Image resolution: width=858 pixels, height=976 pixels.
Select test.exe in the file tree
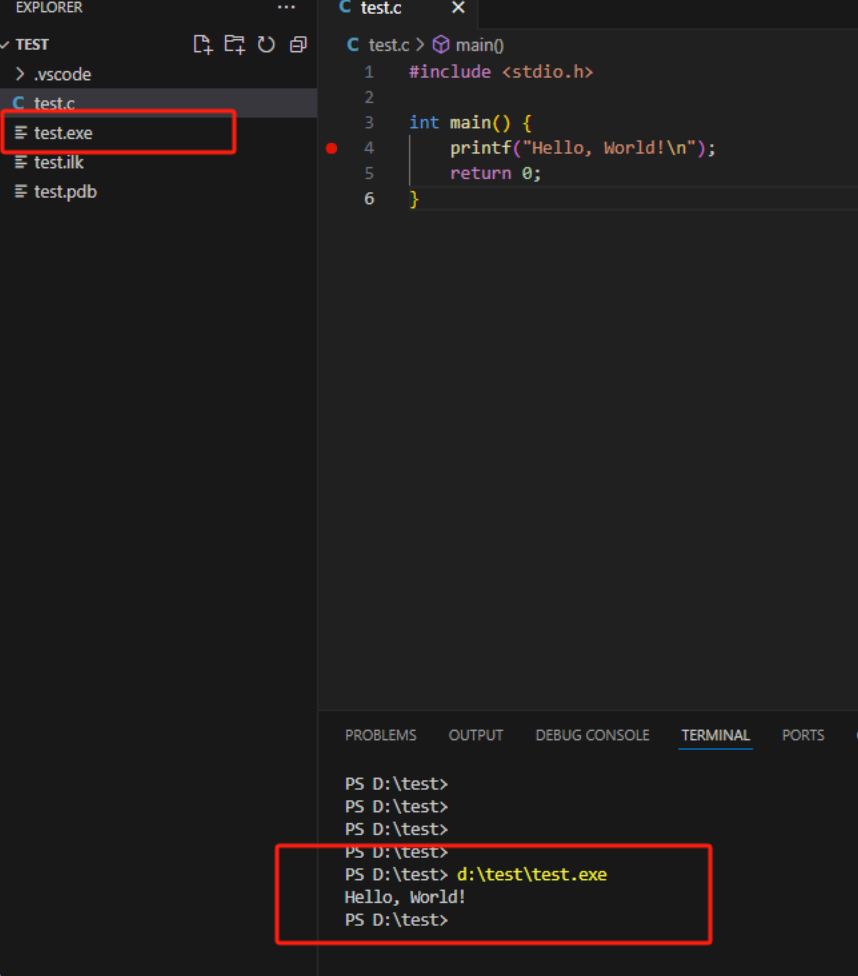coord(63,133)
